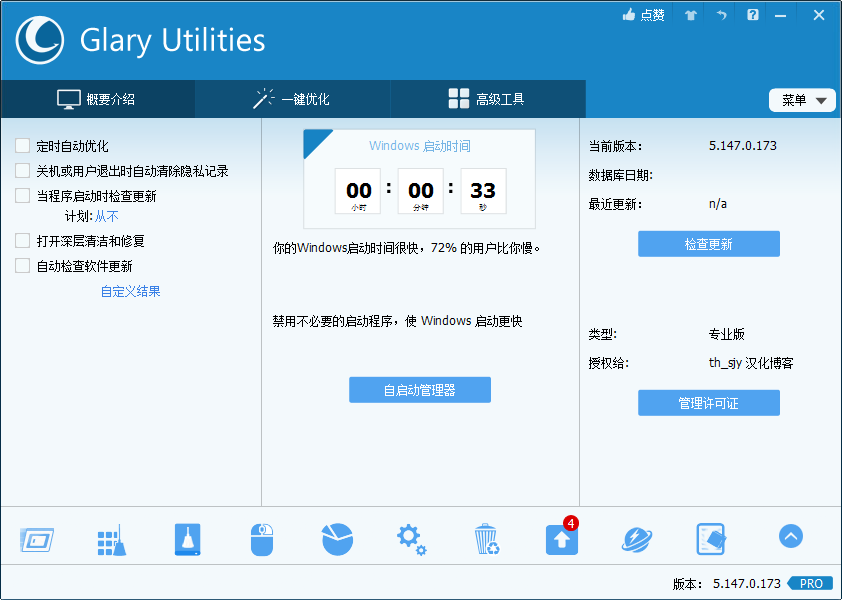The height and width of the screenshot is (600, 842).
Task: Toggle 自动检查软件更新 checkbox
Action: (x=23, y=265)
